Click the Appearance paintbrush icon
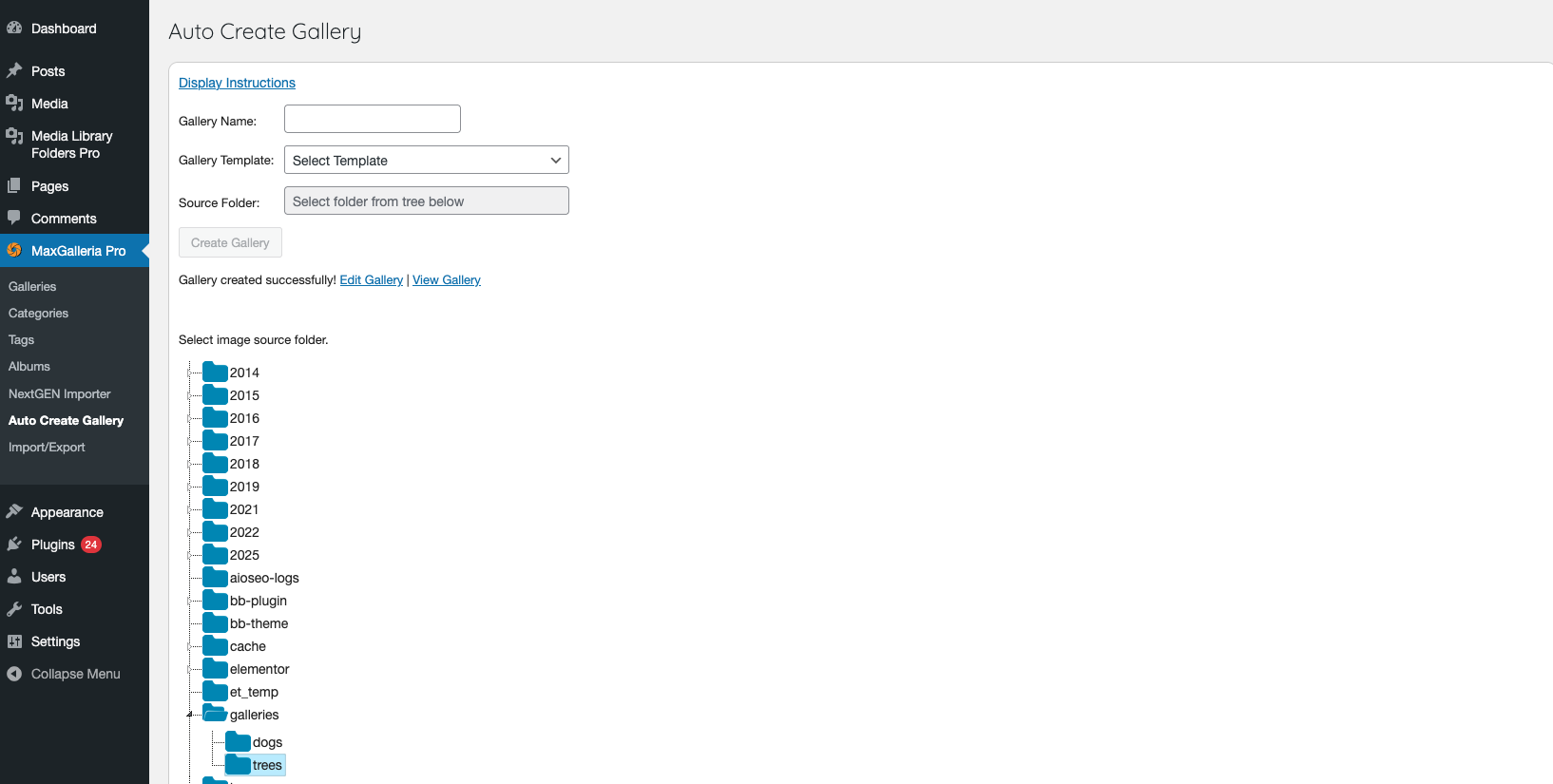1553x784 pixels. click(14, 512)
